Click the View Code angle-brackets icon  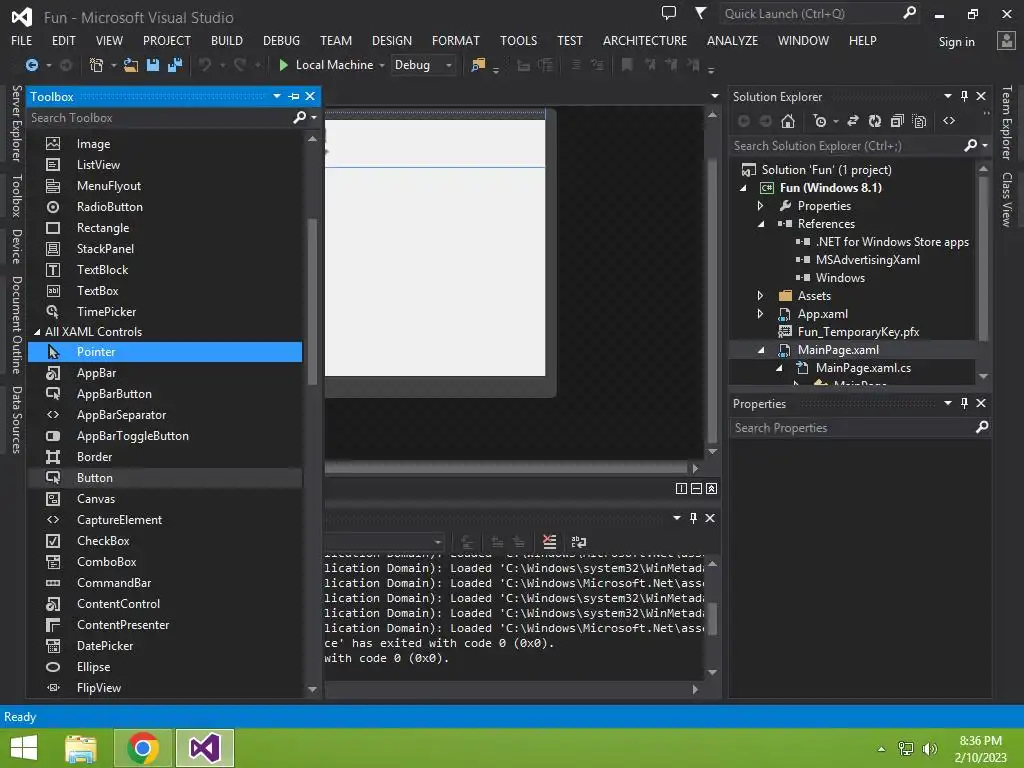click(x=949, y=121)
